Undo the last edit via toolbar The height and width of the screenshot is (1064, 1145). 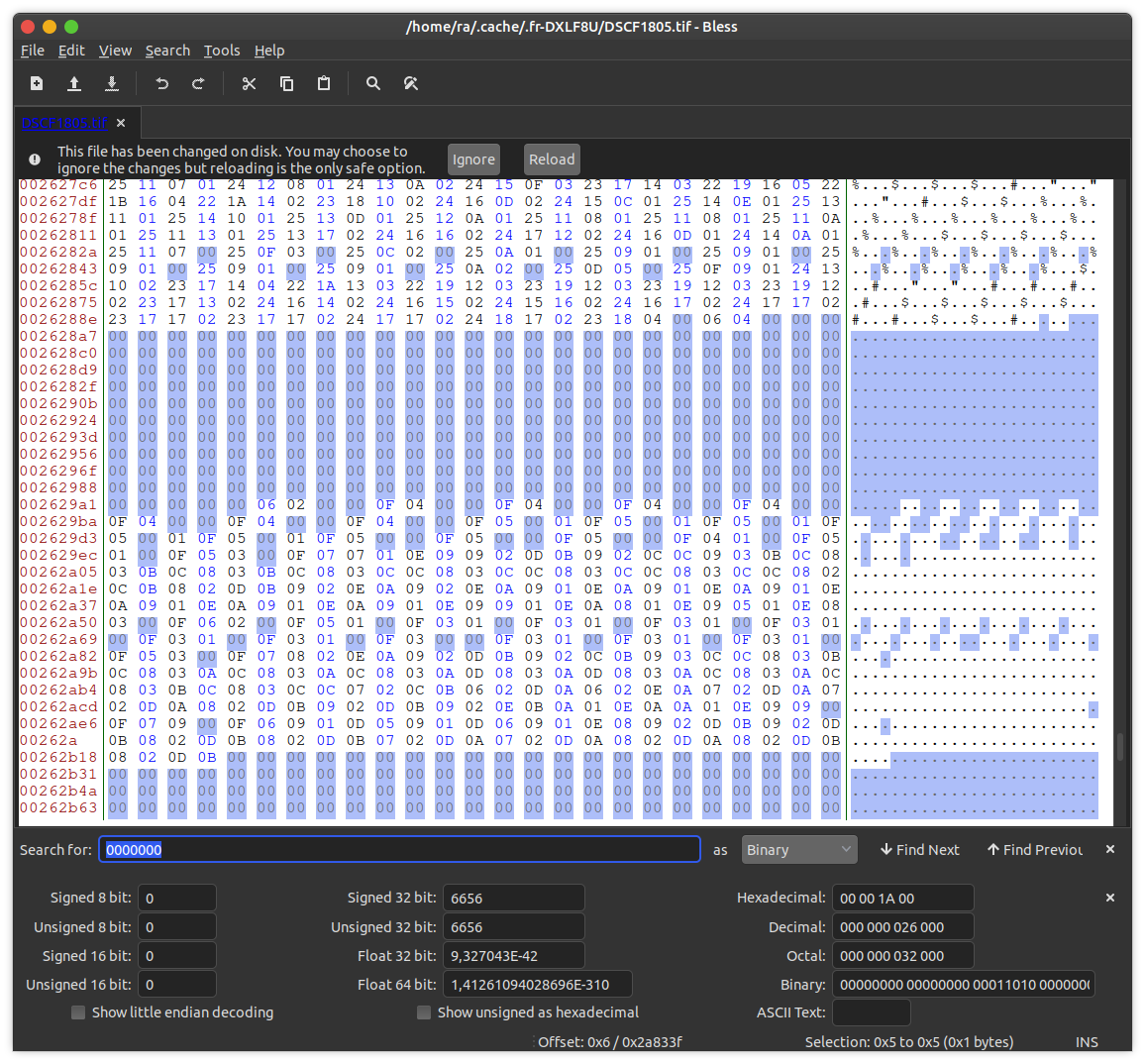click(x=162, y=83)
